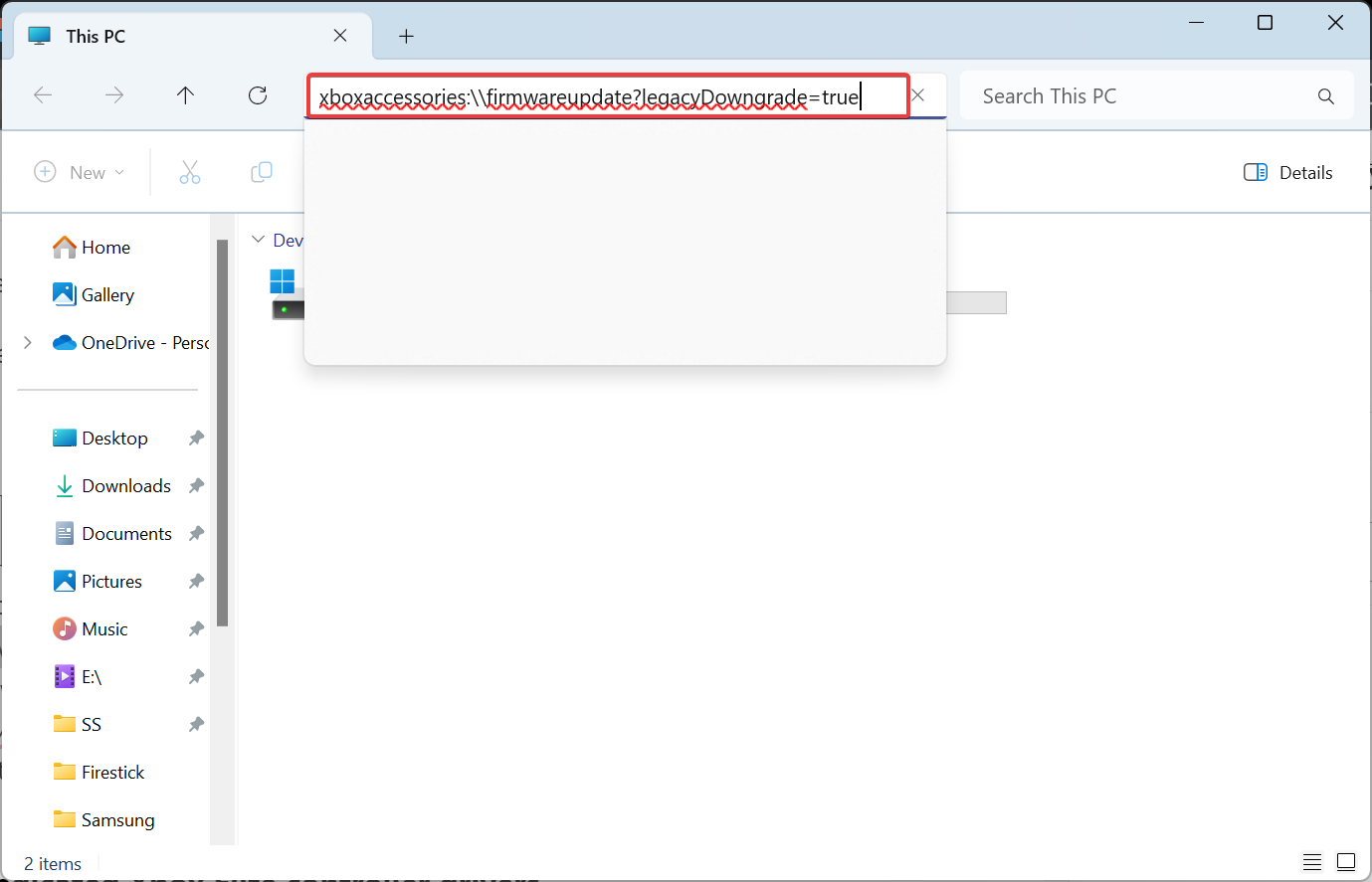Click the search magnifier icon
1372x882 pixels.
[1325, 96]
